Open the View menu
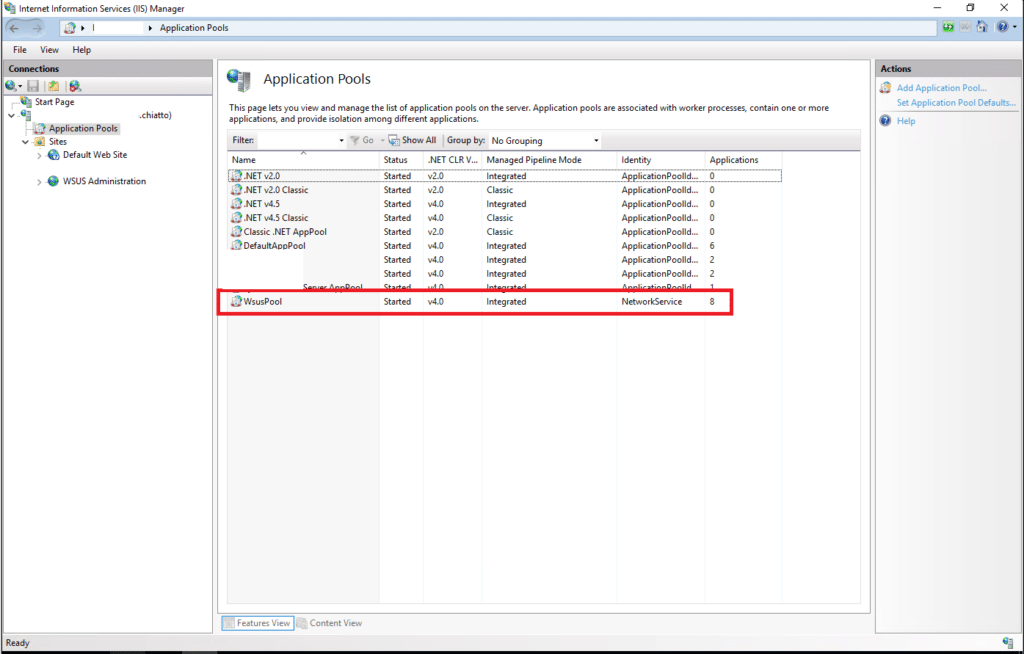 tap(49, 50)
